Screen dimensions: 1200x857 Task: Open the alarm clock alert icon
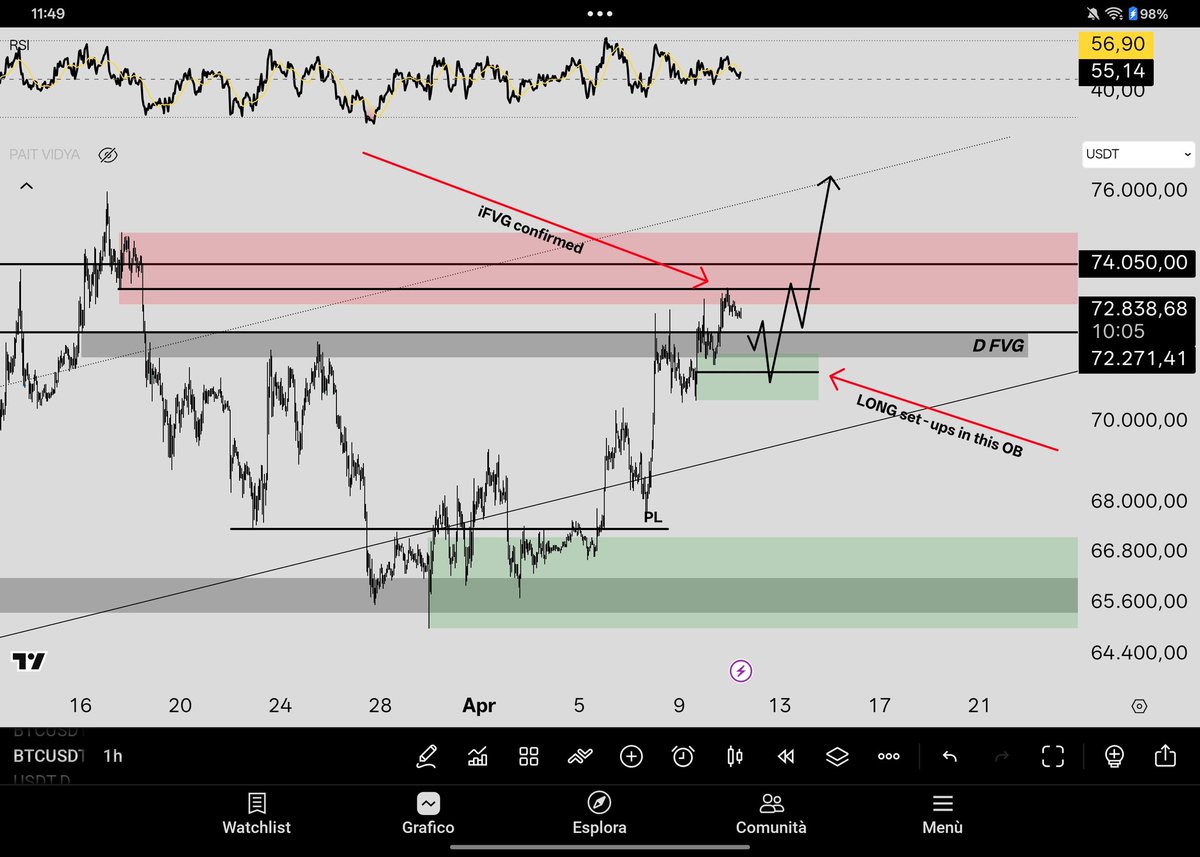683,756
